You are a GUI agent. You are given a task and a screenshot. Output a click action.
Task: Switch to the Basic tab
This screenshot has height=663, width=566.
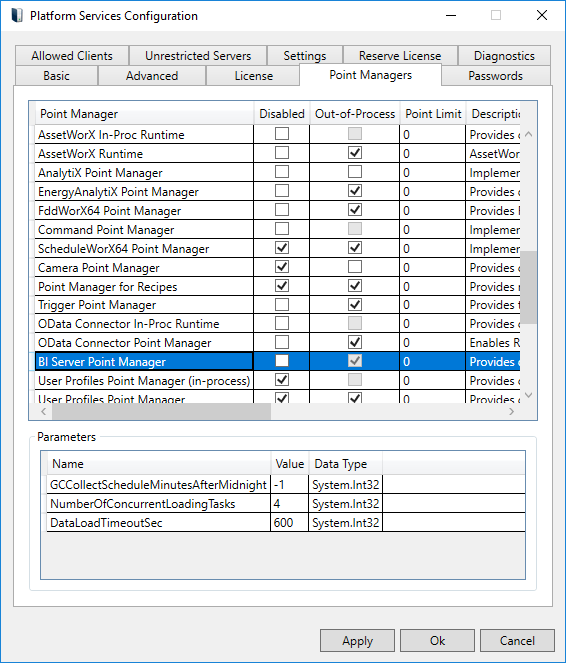coord(56,76)
